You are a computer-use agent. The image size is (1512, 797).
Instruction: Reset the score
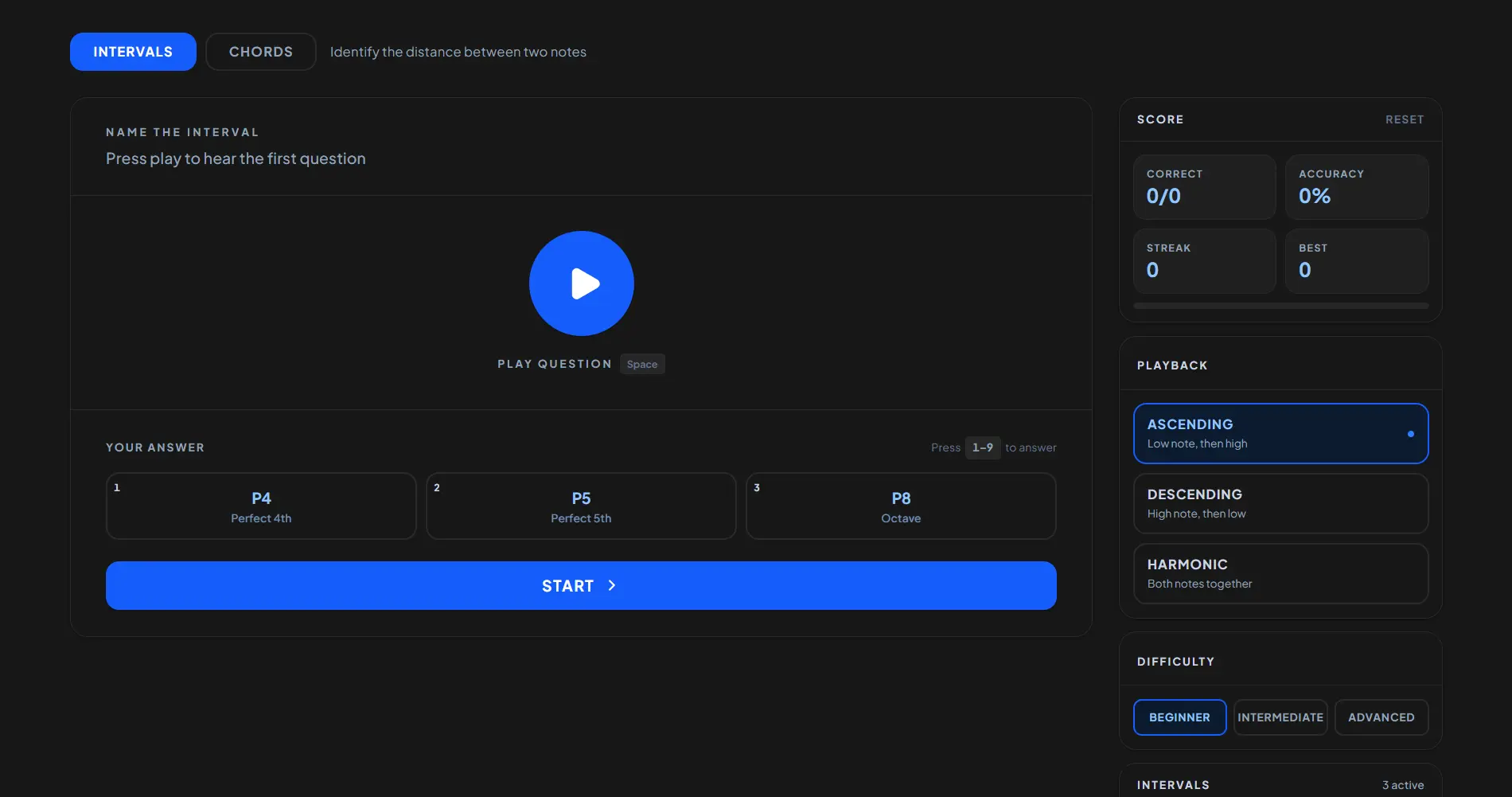[1405, 119]
